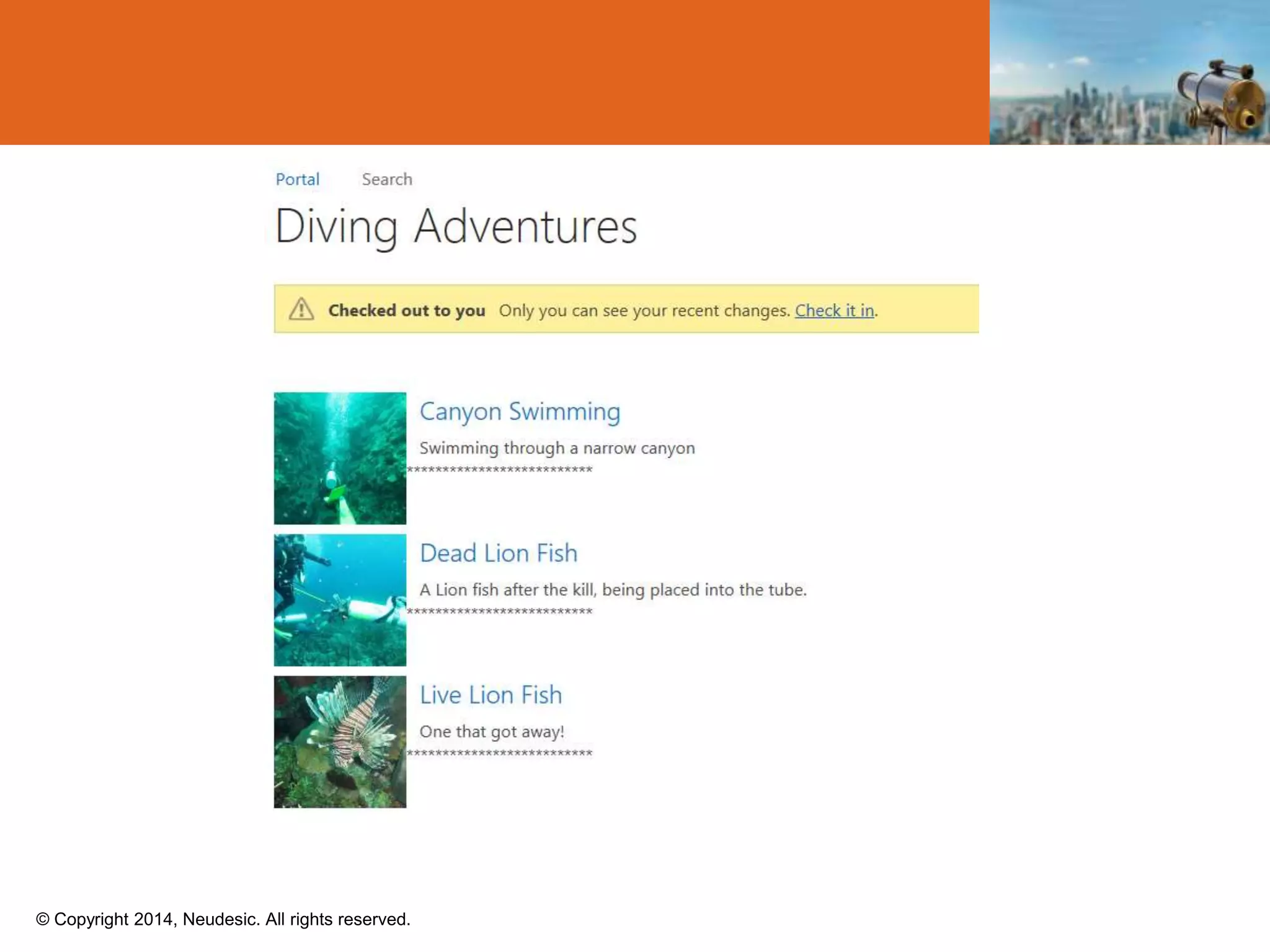Image resolution: width=1270 pixels, height=952 pixels.
Task: Click the lion fish after-kill description text
Action: [613, 589]
